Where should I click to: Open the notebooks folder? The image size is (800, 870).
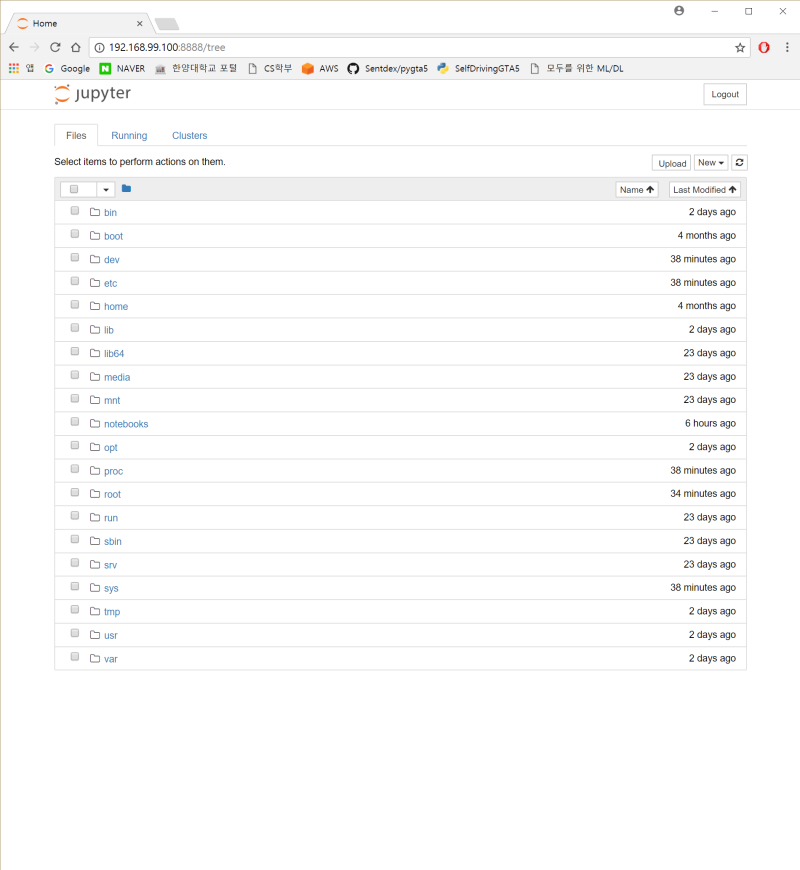(x=126, y=423)
